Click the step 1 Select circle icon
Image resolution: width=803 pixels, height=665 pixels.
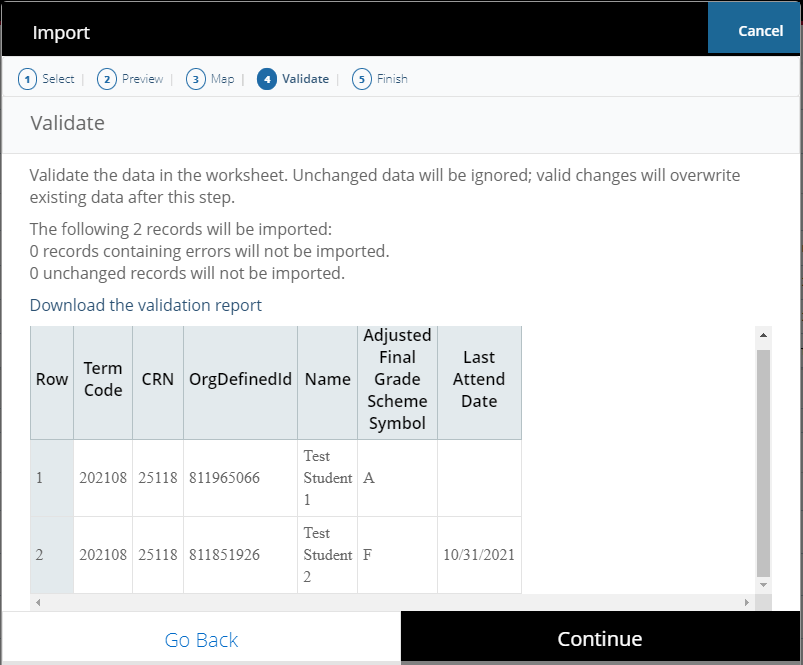click(28, 78)
